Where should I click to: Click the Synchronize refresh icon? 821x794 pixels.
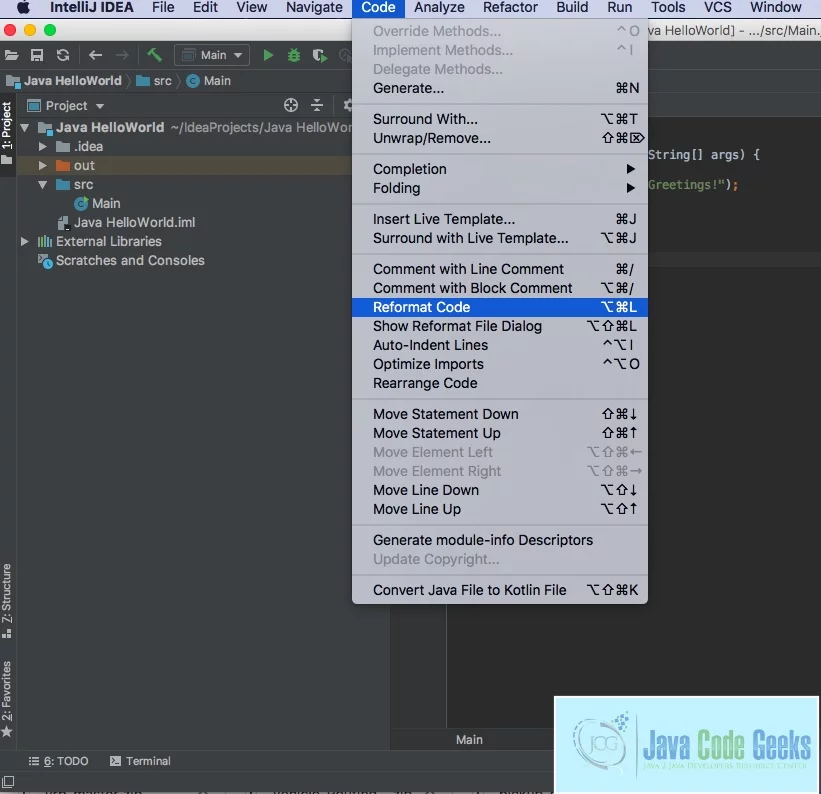coord(63,55)
